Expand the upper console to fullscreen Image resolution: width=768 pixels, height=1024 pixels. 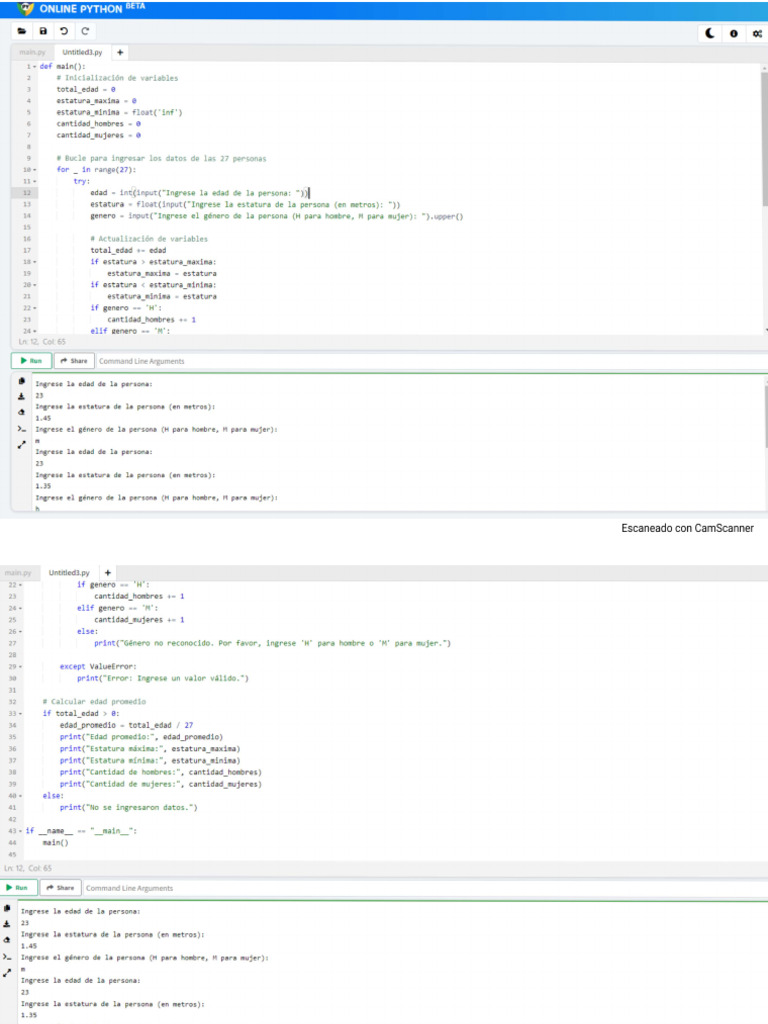pos(22,445)
